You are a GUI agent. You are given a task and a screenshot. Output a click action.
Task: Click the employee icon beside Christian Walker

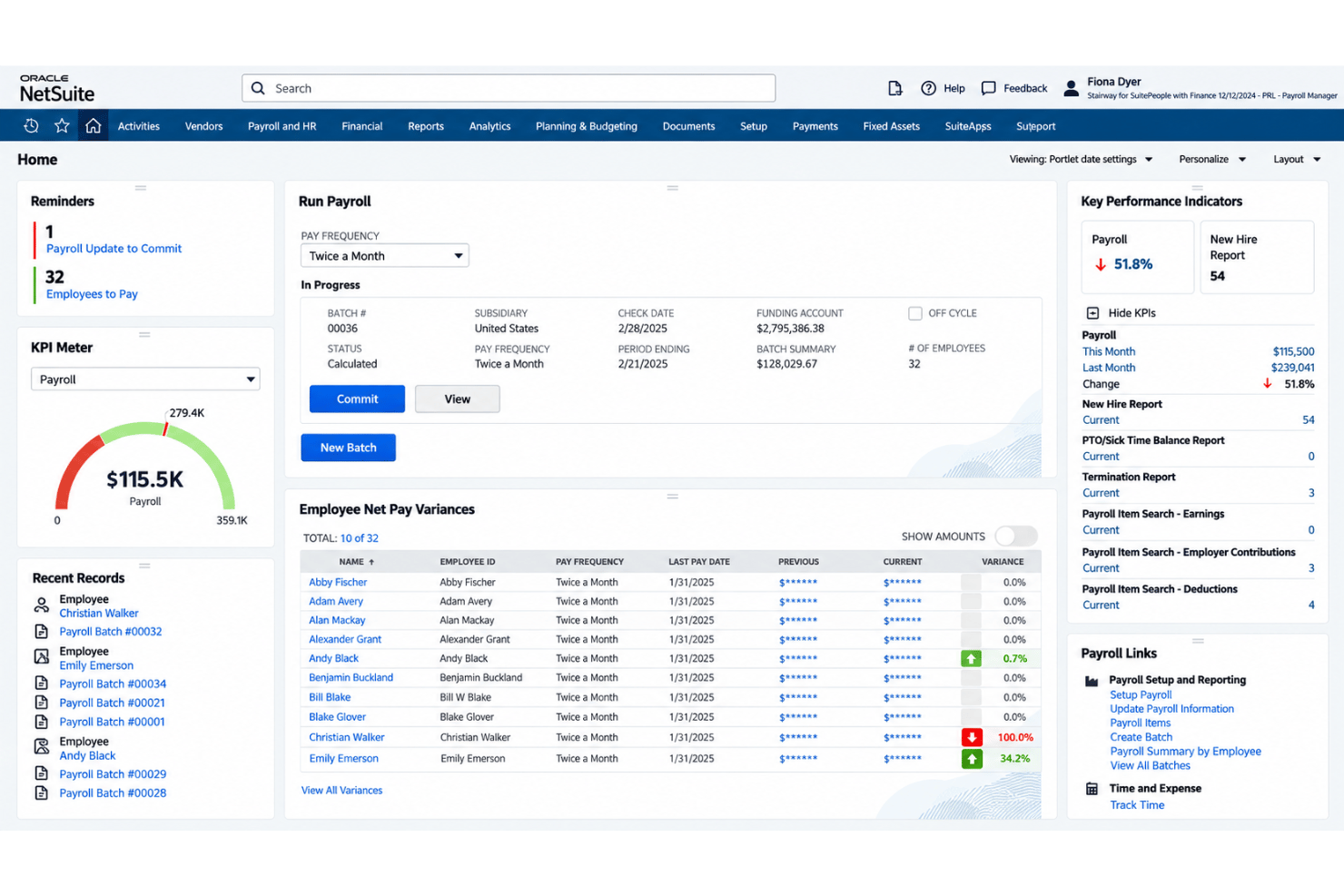pyautogui.click(x=41, y=606)
